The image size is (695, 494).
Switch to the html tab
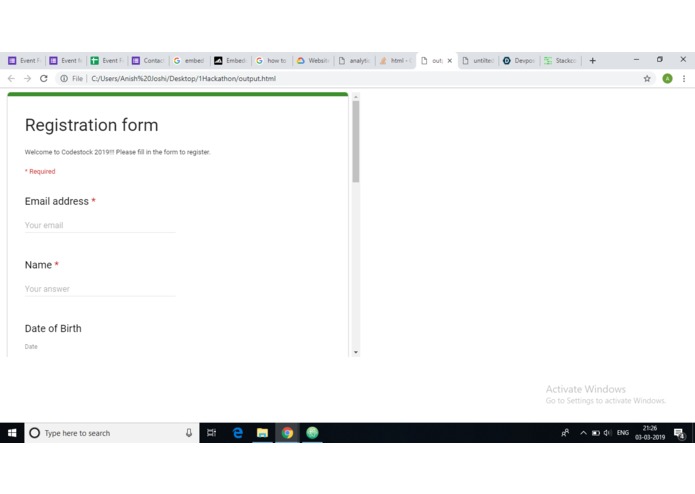coord(395,60)
